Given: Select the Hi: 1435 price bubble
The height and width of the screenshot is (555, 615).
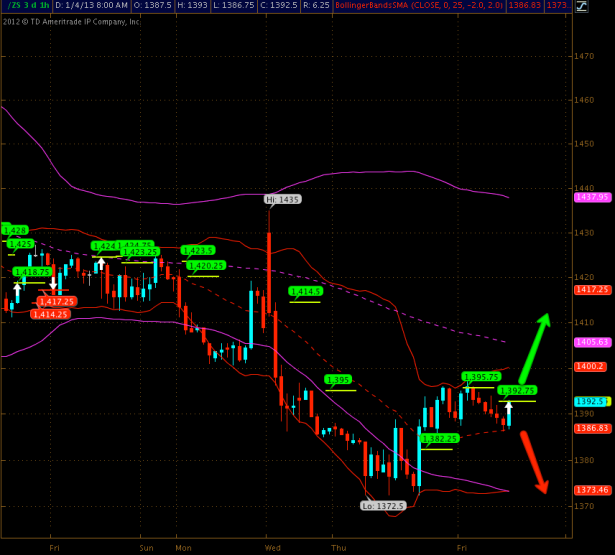Looking at the screenshot, I should click(x=283, y=200).
